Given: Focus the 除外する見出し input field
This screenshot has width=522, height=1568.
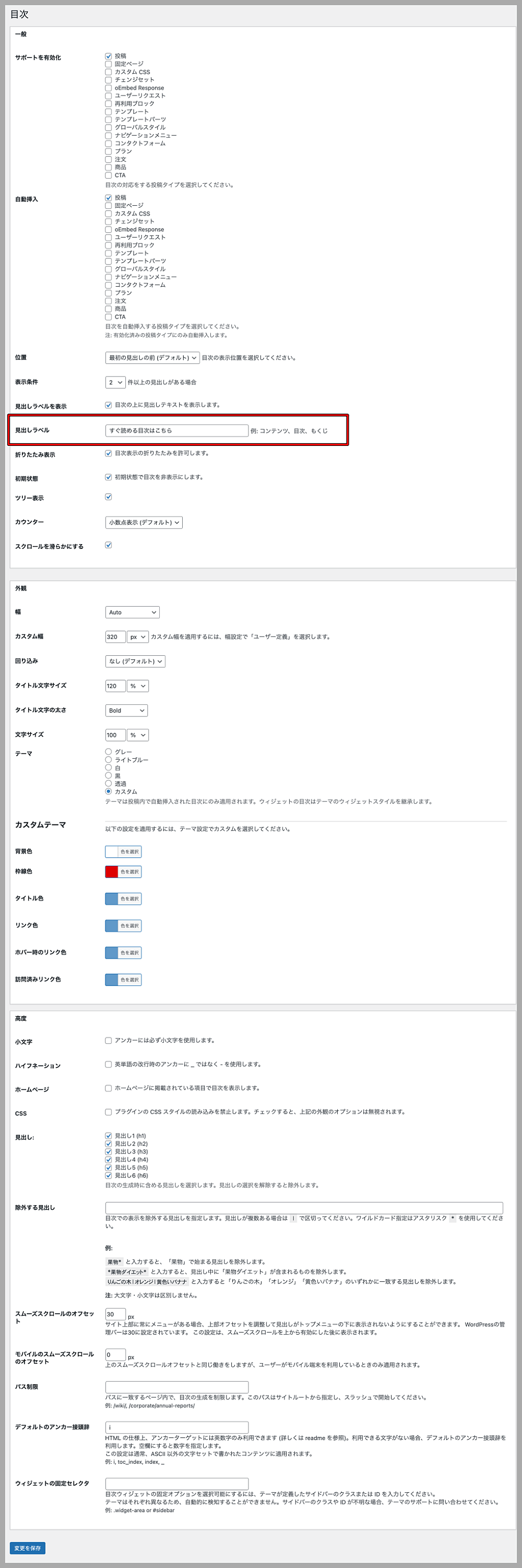Looking at the screenshot, I should (x=304, y=1208).
